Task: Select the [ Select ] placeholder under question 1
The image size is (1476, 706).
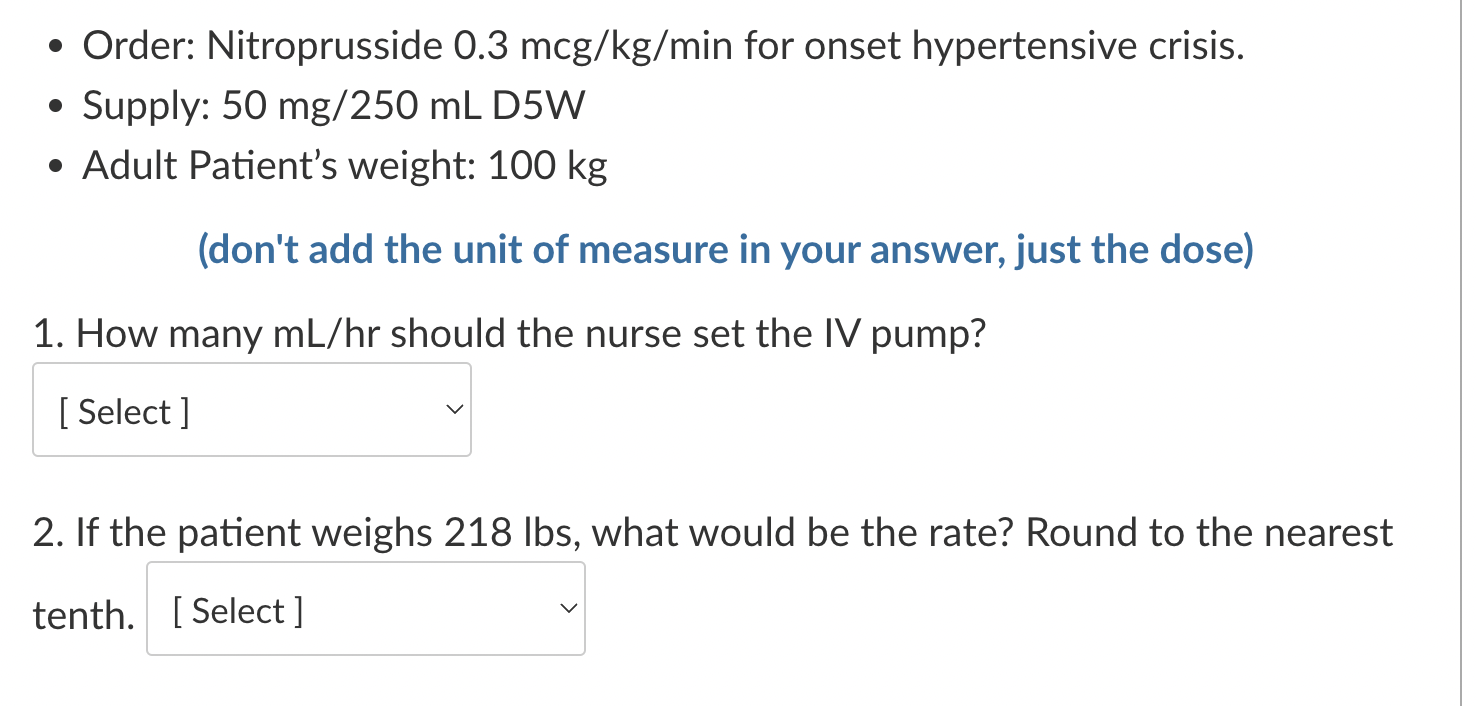Action: [124, 410]
